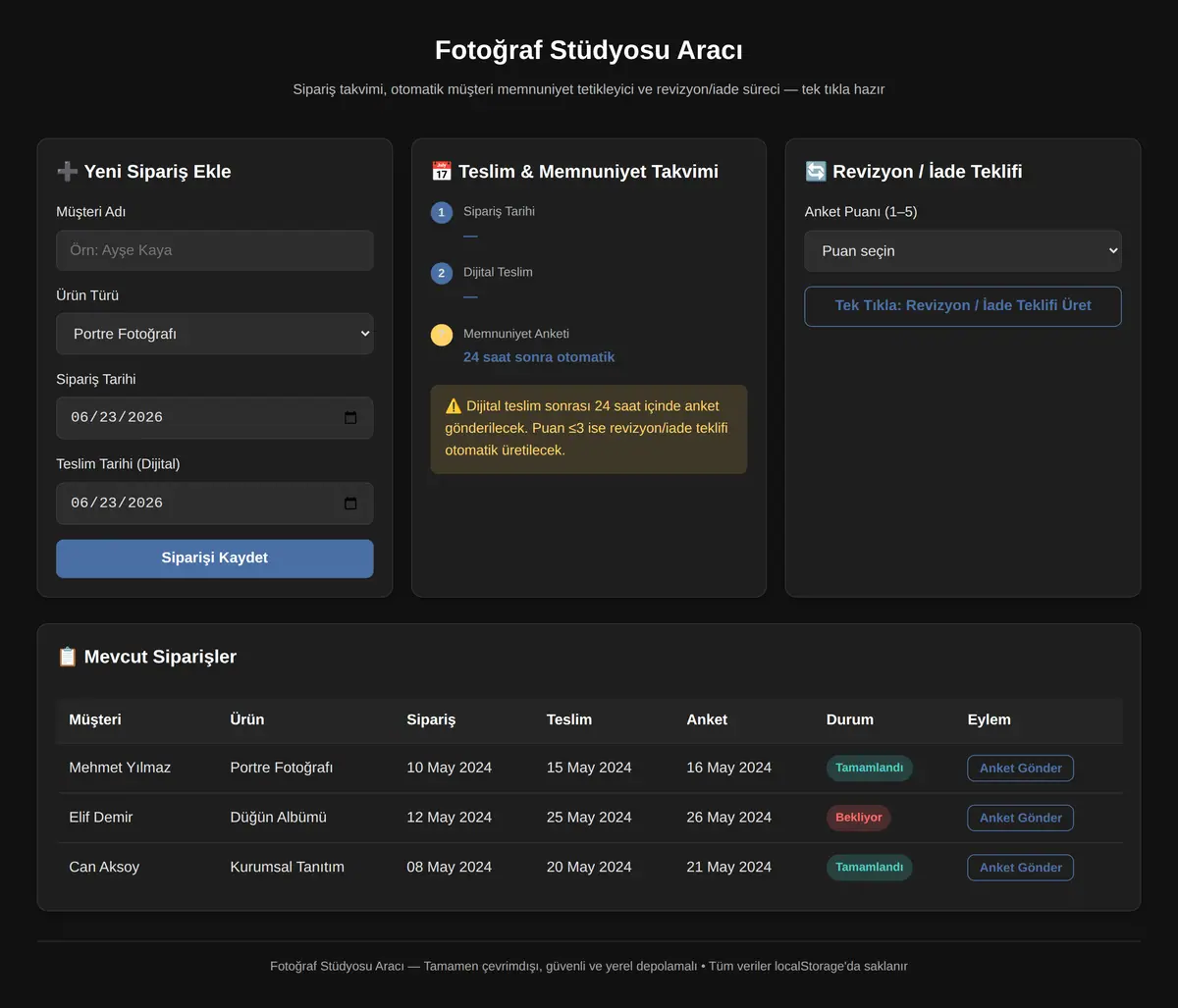Open the date picker icon for Teslim Tarihi
The height and width of the screenshot is (1008, 1178).
point(350,504)
